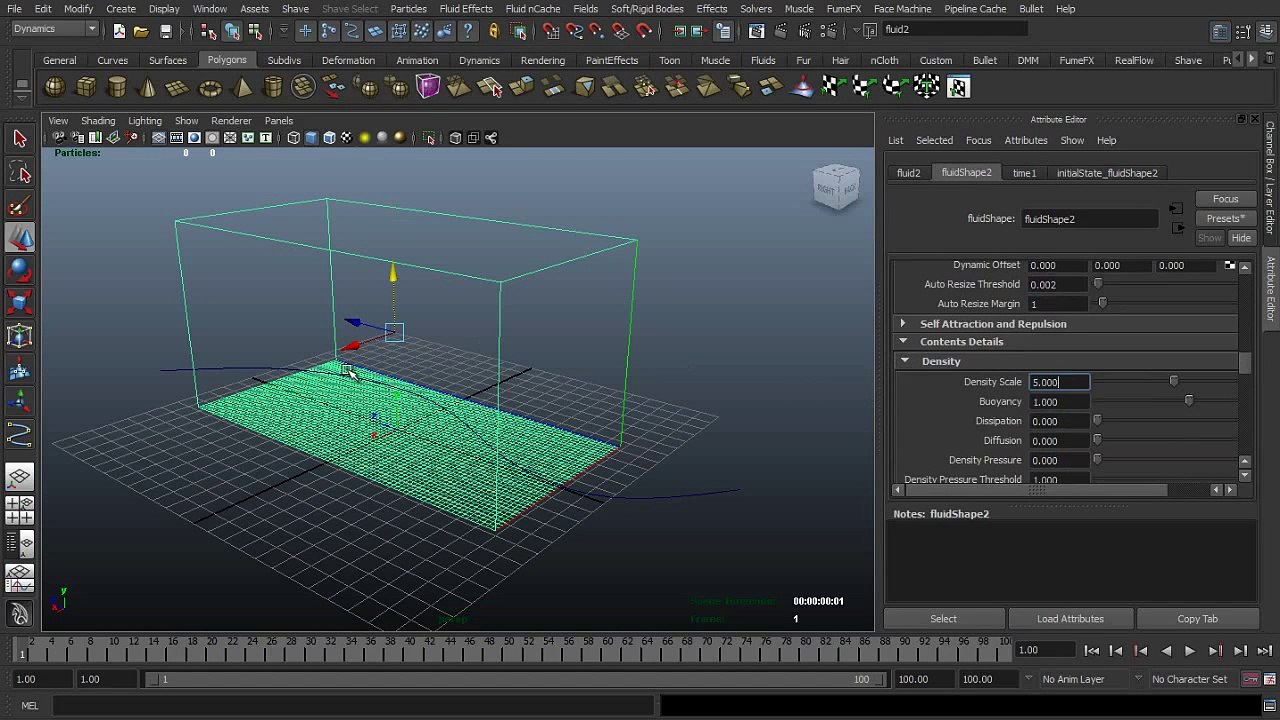Create a polygon pyramid from the shelf
1280x720 pixels.
pos(242,88)
